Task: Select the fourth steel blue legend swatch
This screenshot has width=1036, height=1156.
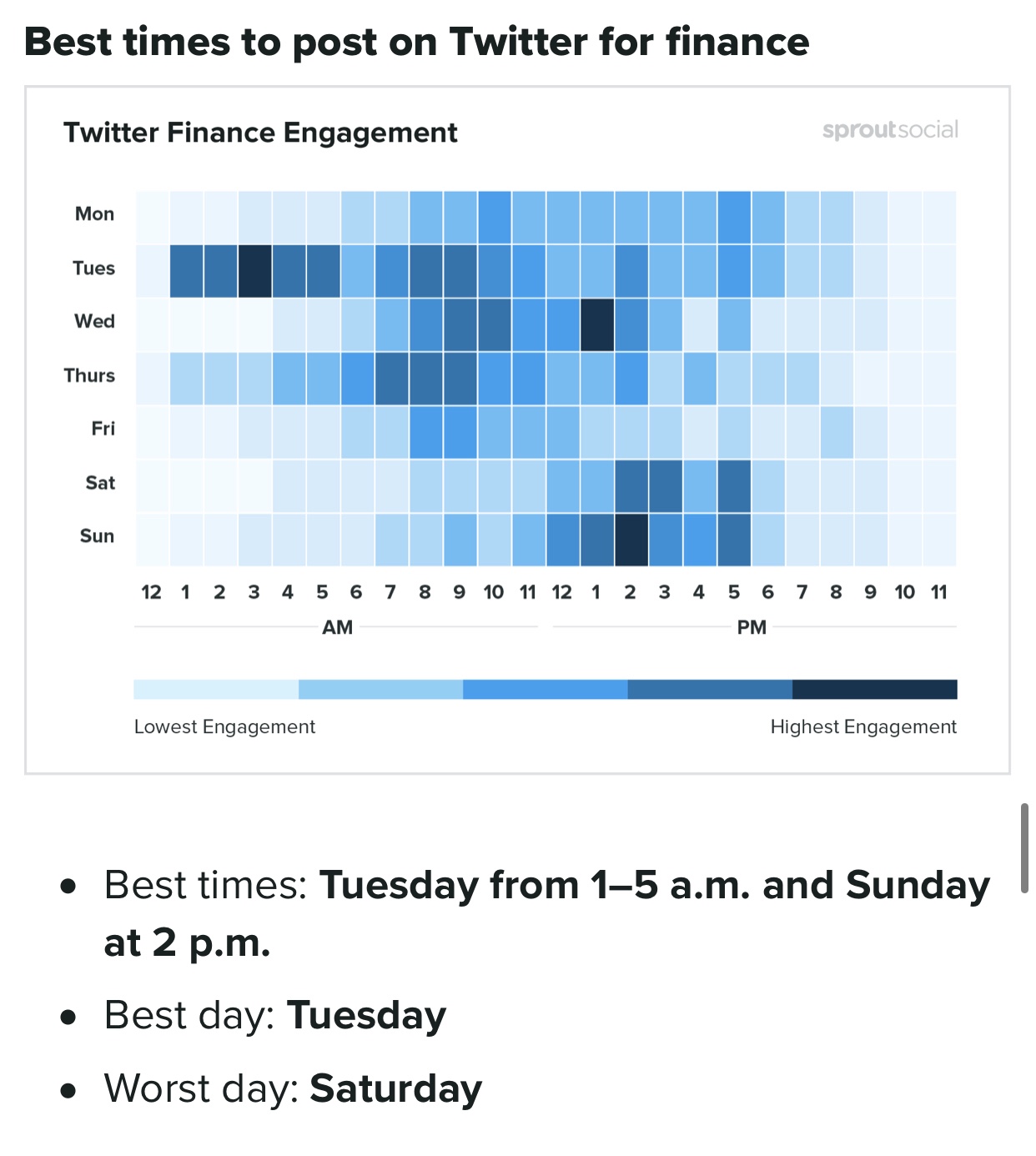Action: tap(709, 689)
